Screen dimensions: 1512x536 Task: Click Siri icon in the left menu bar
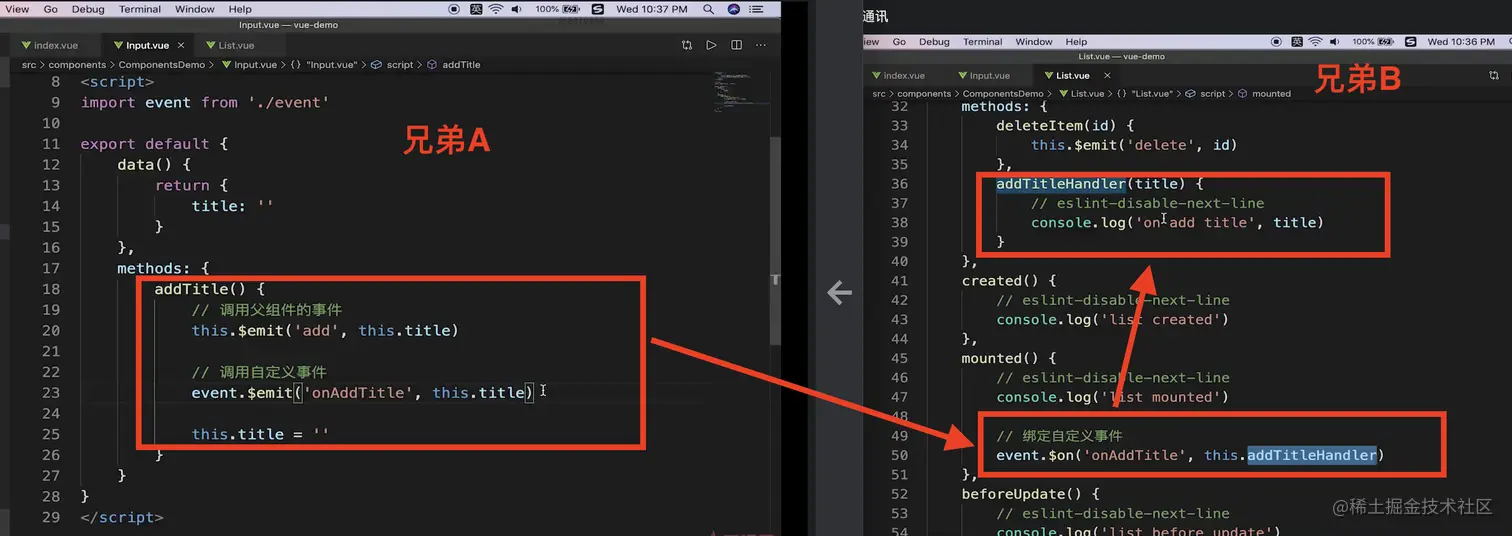click(734, 9)
